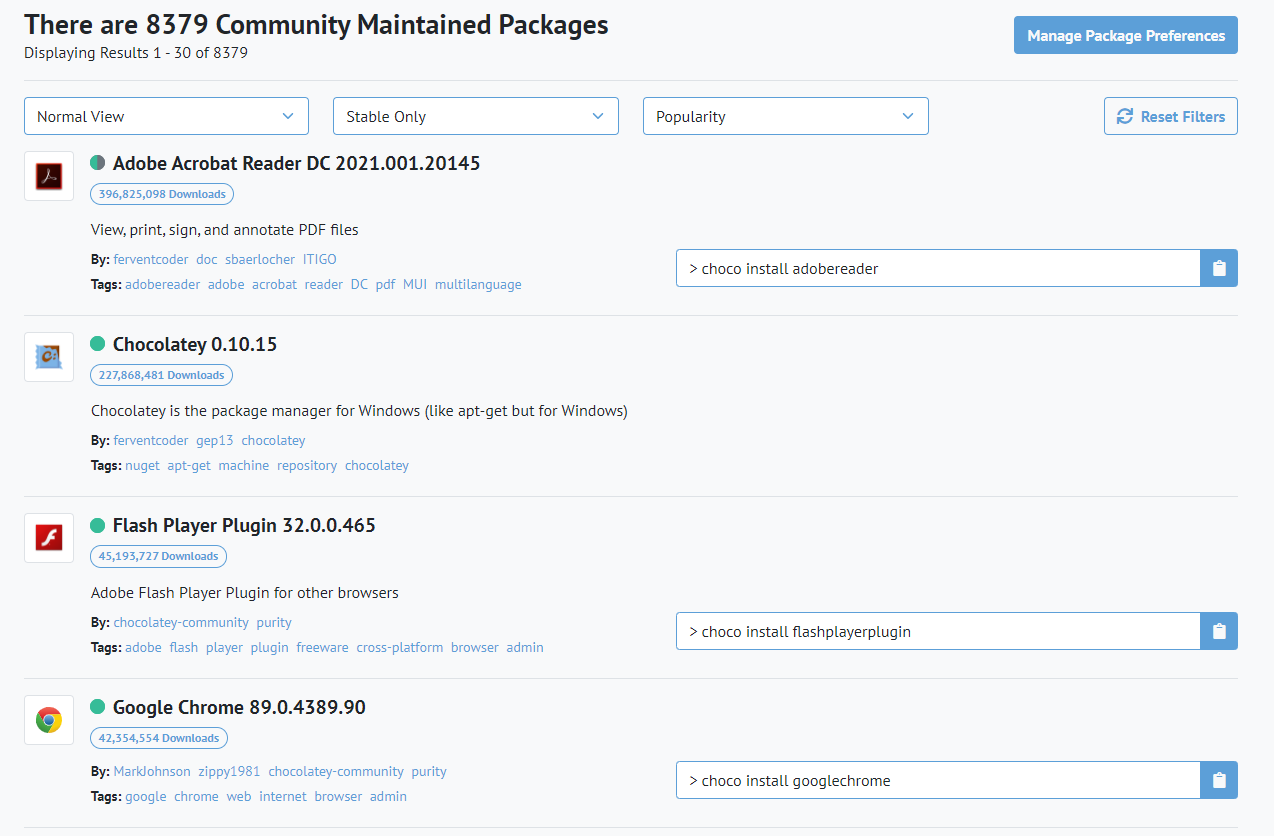Select the acrobat tag
Viewport: 1274px width, 836px height.
click(274, 284)
